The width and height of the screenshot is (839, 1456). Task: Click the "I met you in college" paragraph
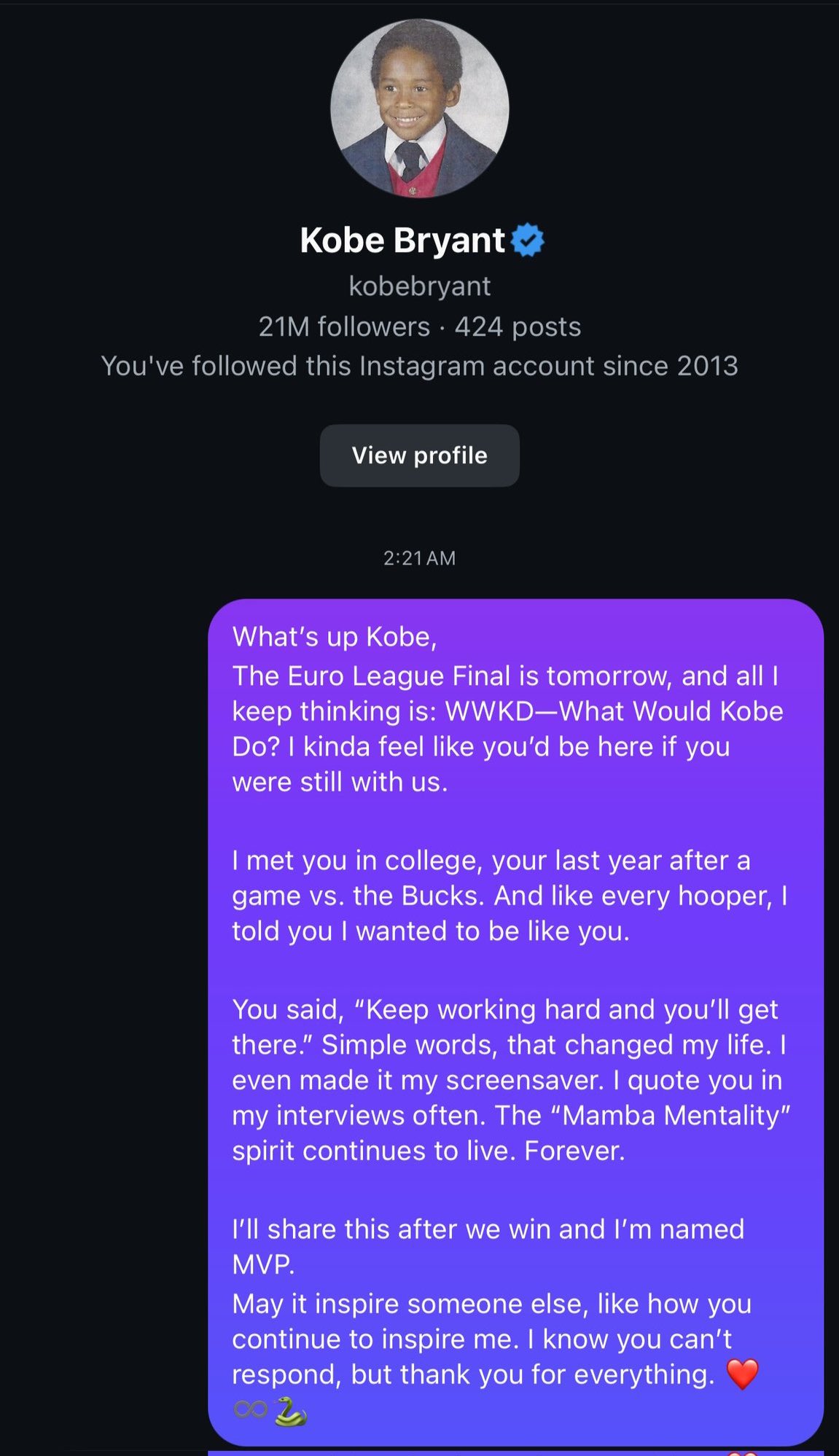tap(509, 896)
